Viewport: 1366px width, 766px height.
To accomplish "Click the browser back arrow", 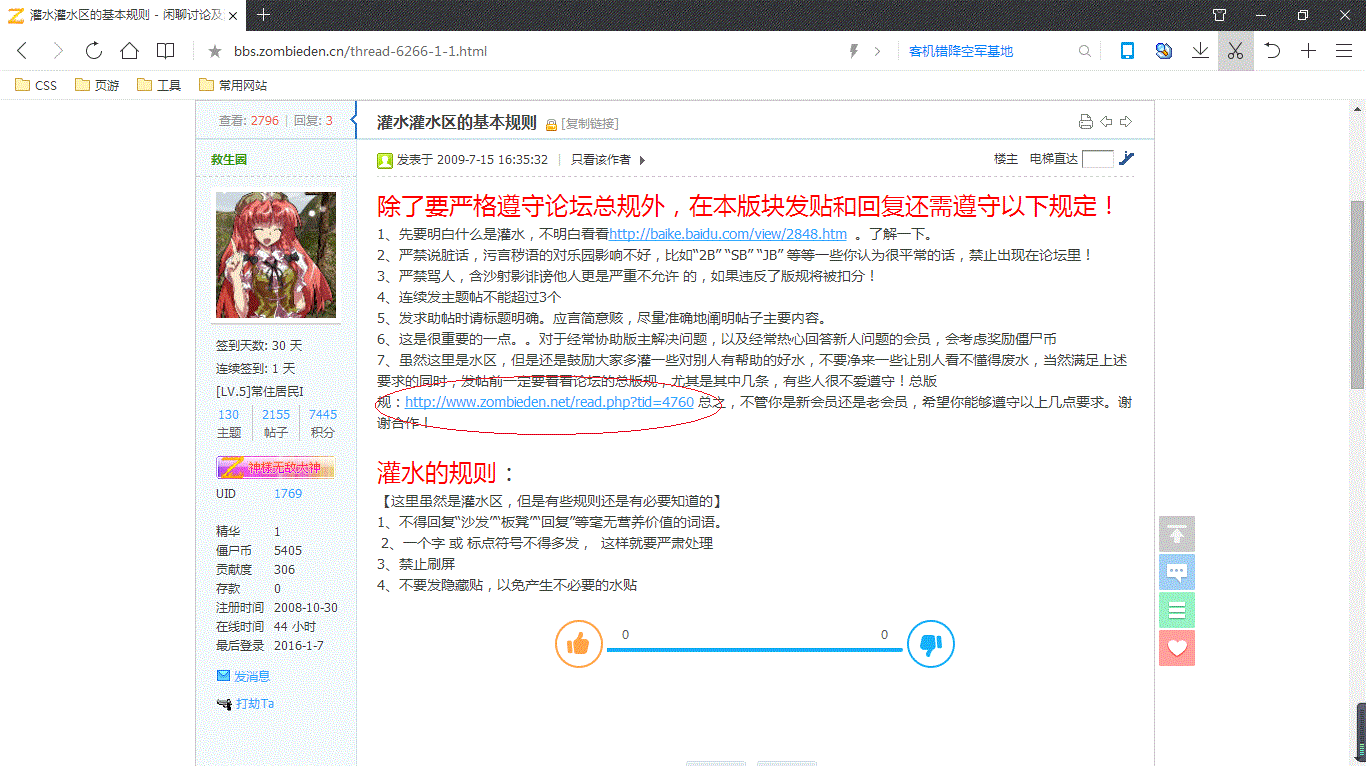I will pos(22,51).
